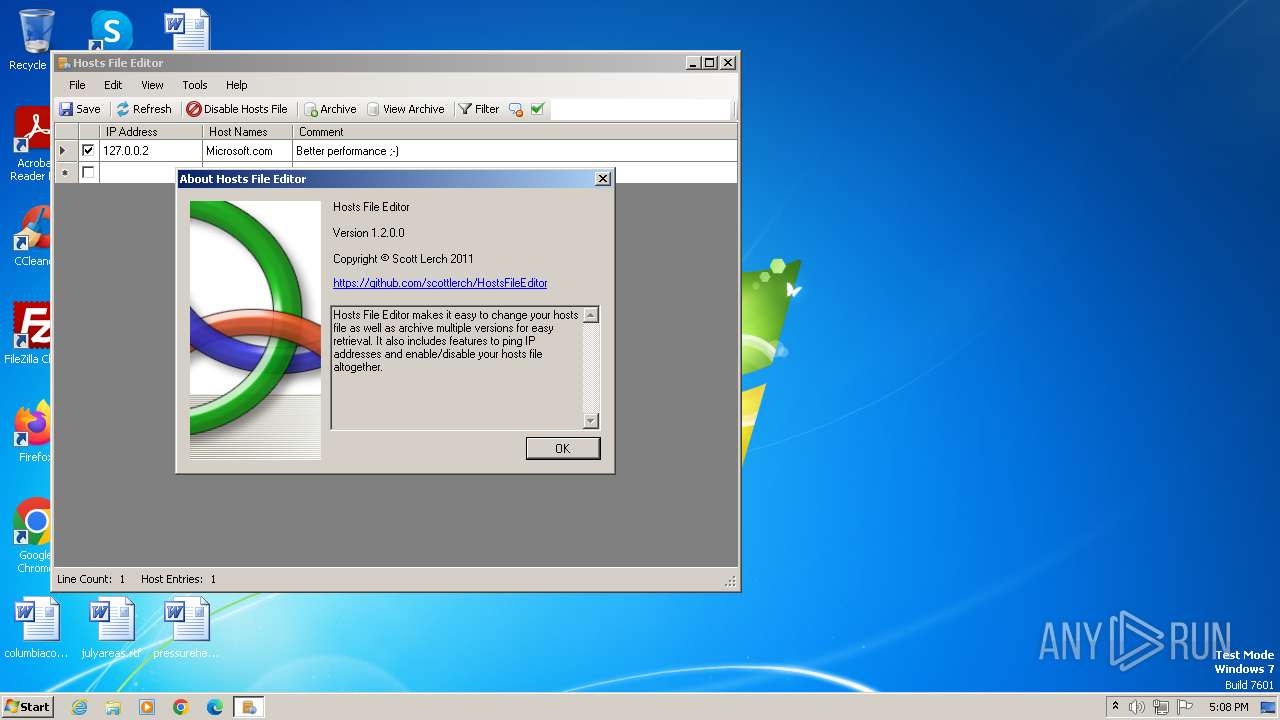Select the row header arrow for 127.0.0.2

66,151
